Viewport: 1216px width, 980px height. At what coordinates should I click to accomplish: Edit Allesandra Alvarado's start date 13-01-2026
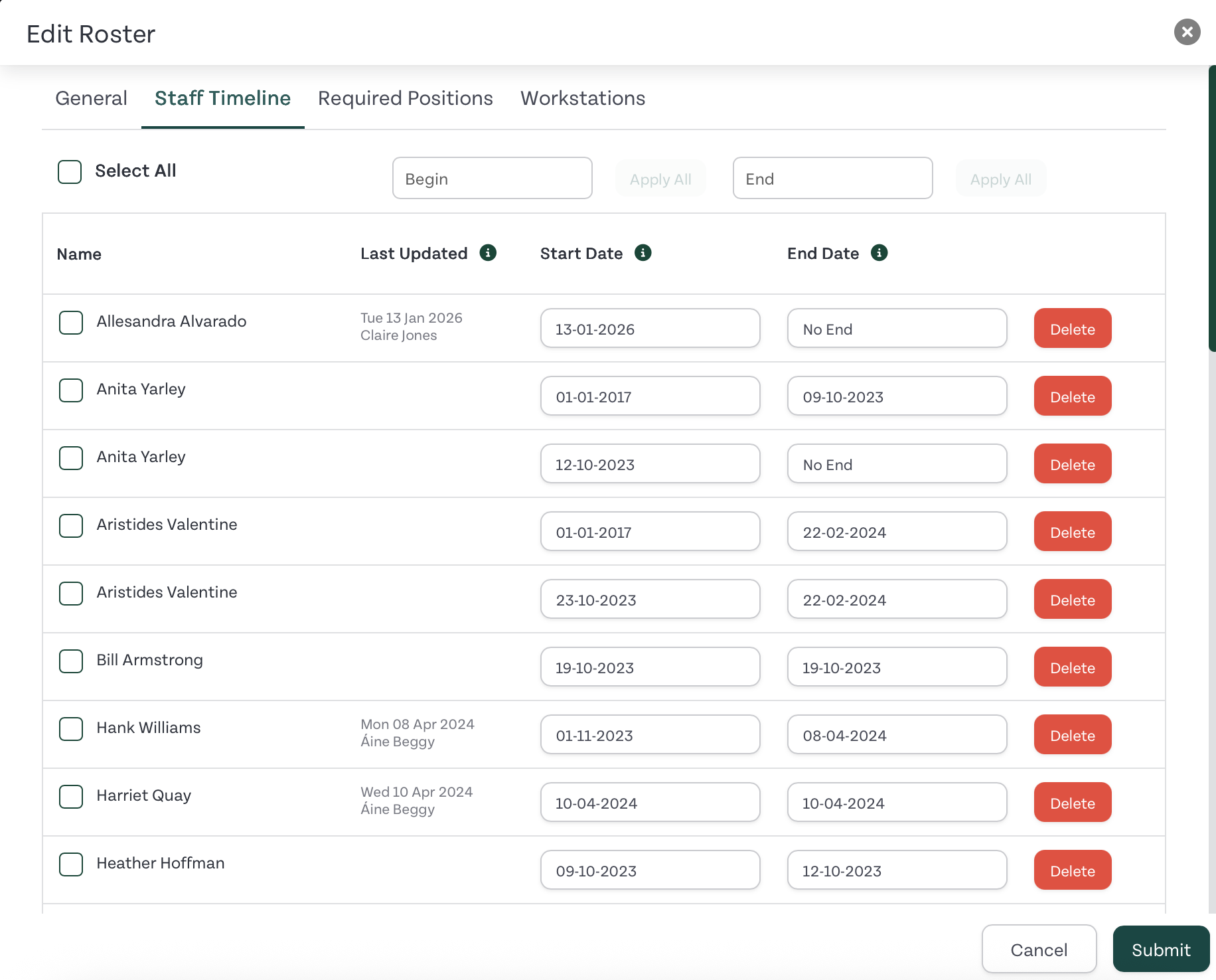coord(649,329)
